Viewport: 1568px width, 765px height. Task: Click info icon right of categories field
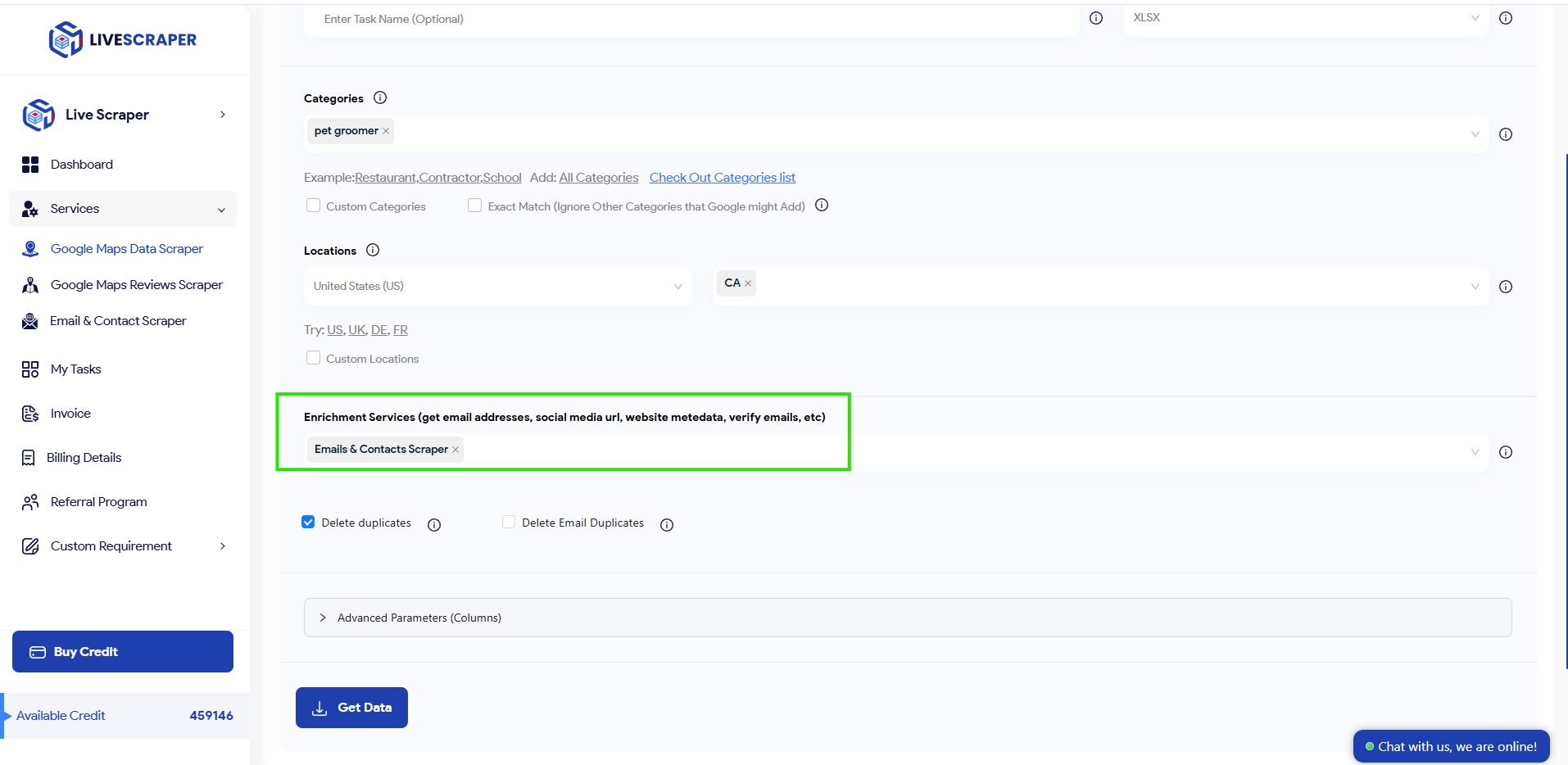pos(1506,134)
